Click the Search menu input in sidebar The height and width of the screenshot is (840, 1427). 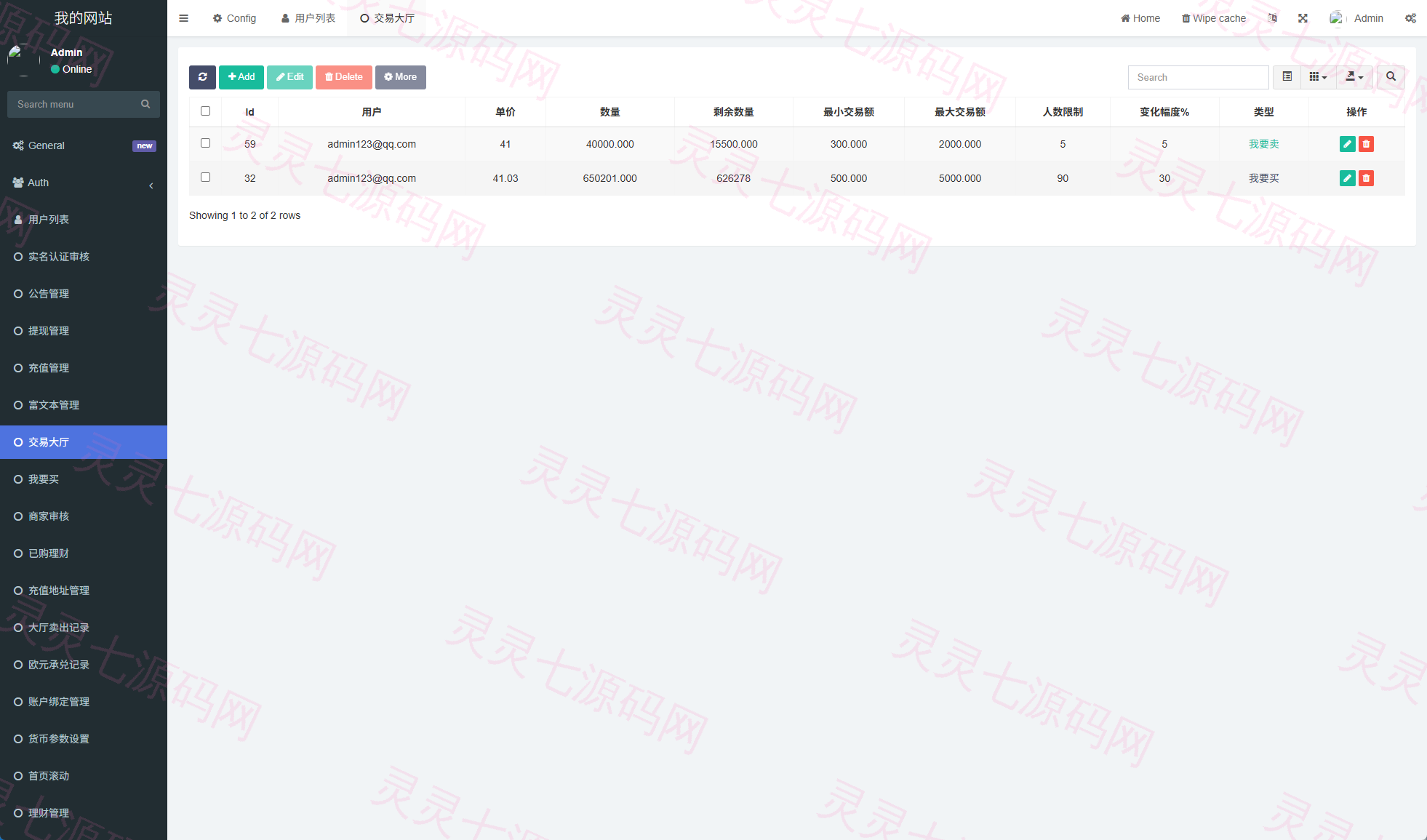73,104
